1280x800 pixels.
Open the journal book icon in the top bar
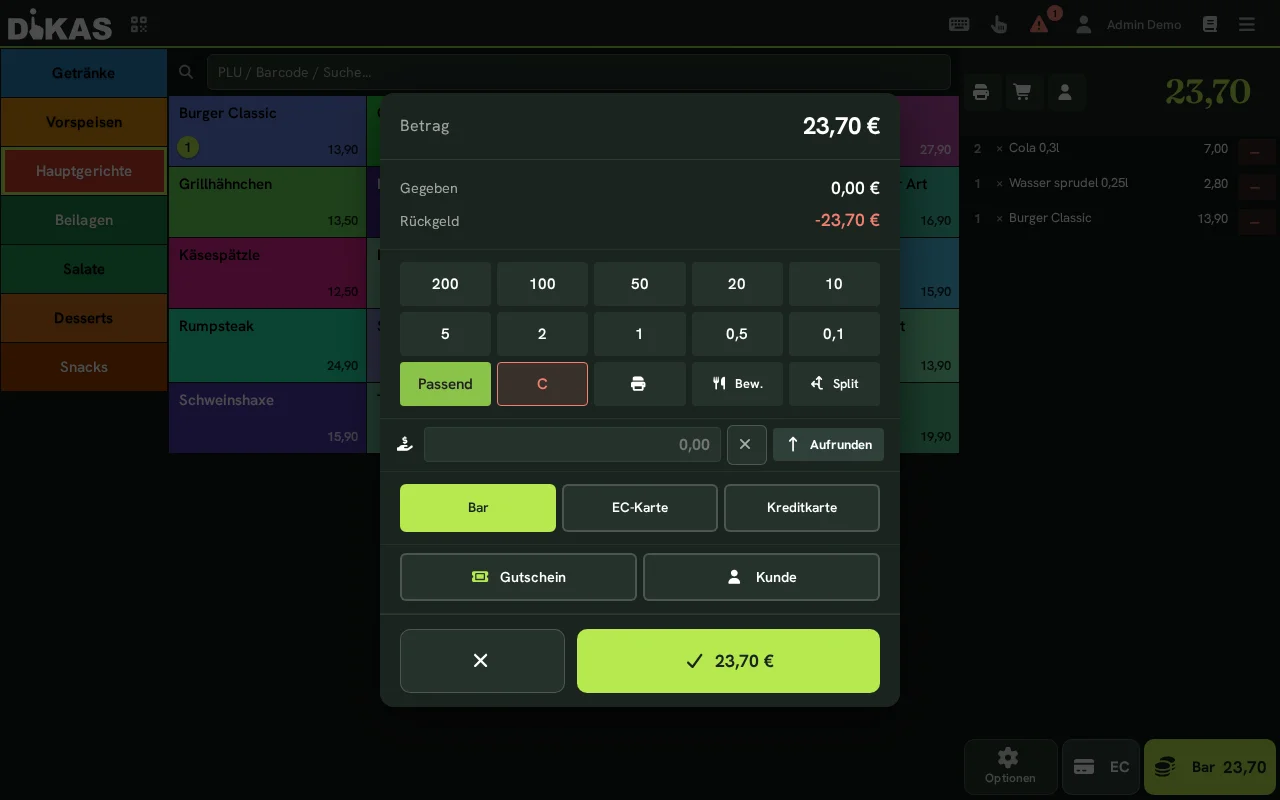[x=1210, y=24]
